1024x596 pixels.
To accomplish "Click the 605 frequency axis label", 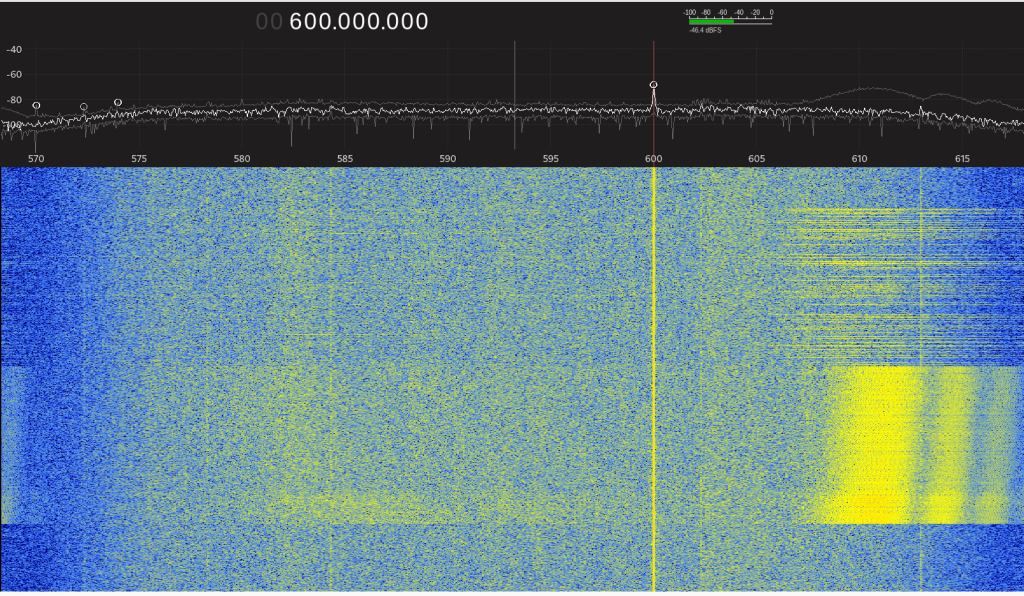I will (x=756, y=159).
